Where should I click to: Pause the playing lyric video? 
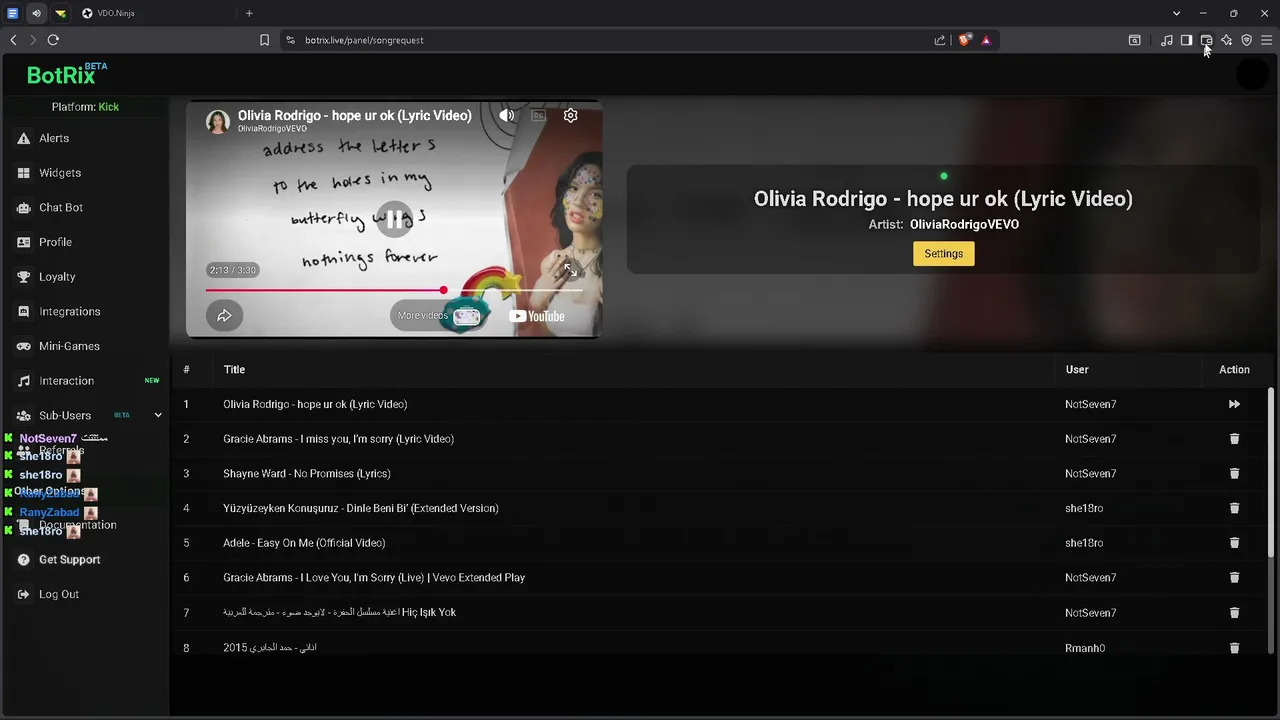coord(394,219)
